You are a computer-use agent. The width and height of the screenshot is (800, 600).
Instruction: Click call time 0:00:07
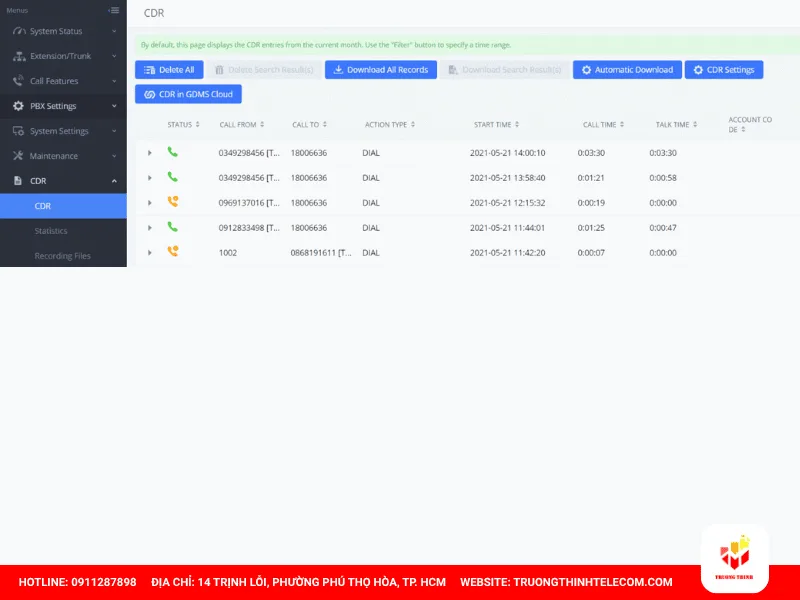(x=591, y=253)
